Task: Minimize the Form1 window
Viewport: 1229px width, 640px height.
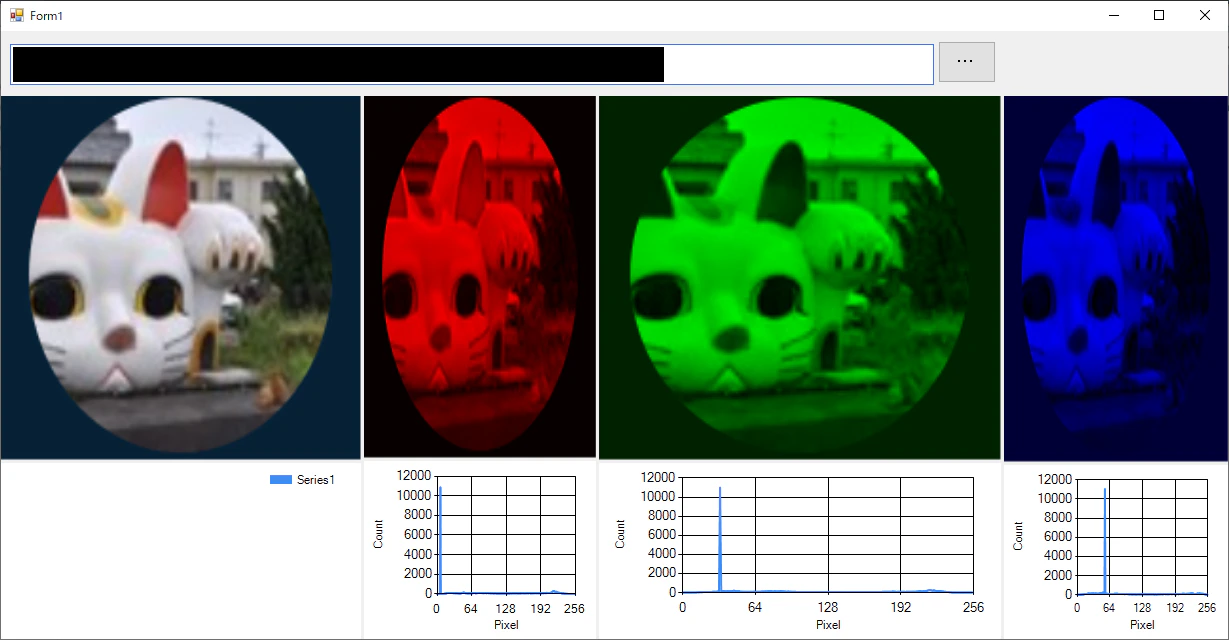Action: [1113, 15]
